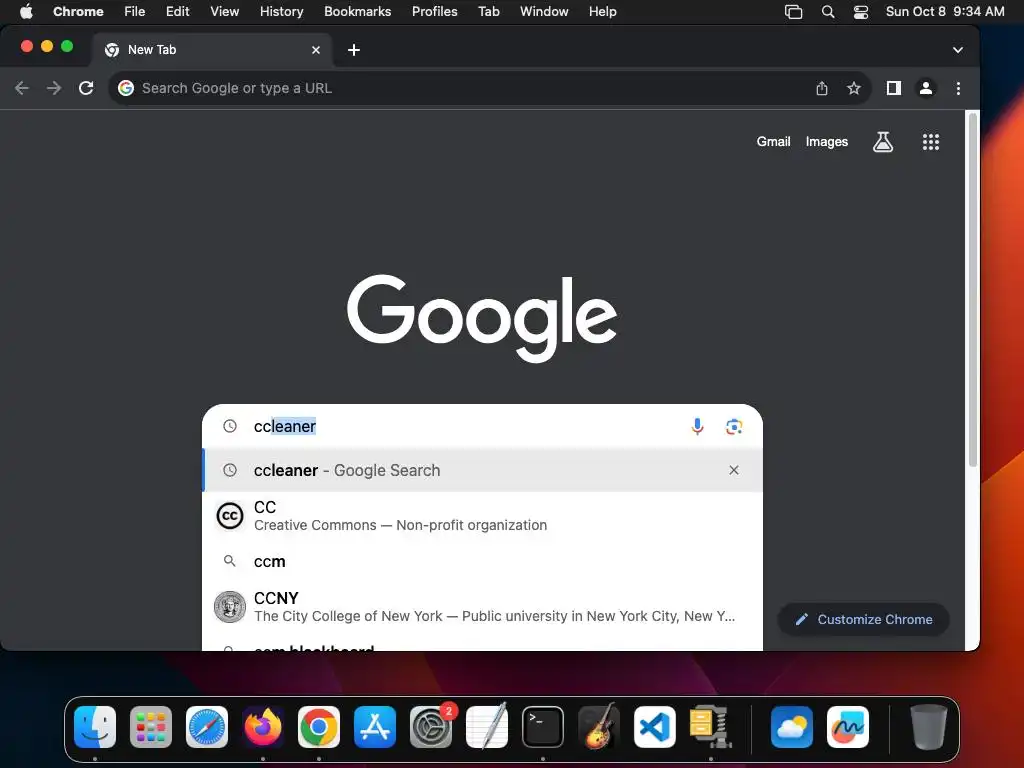Open the Apple menu
The height and width of the screenshot is (768, 1024).
tap(26, 12)
